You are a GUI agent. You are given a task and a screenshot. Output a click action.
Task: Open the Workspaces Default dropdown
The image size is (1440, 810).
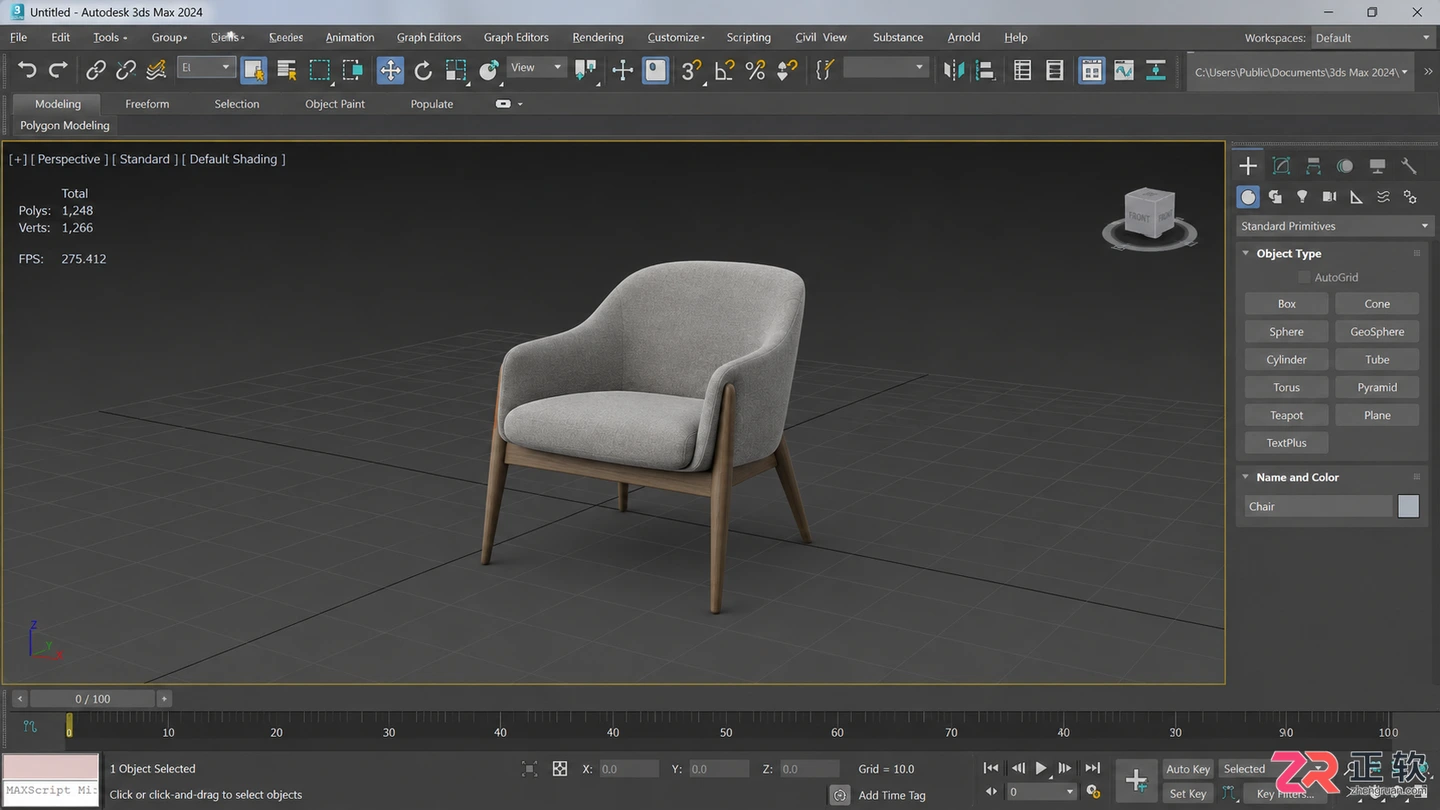pos(1372,38)
